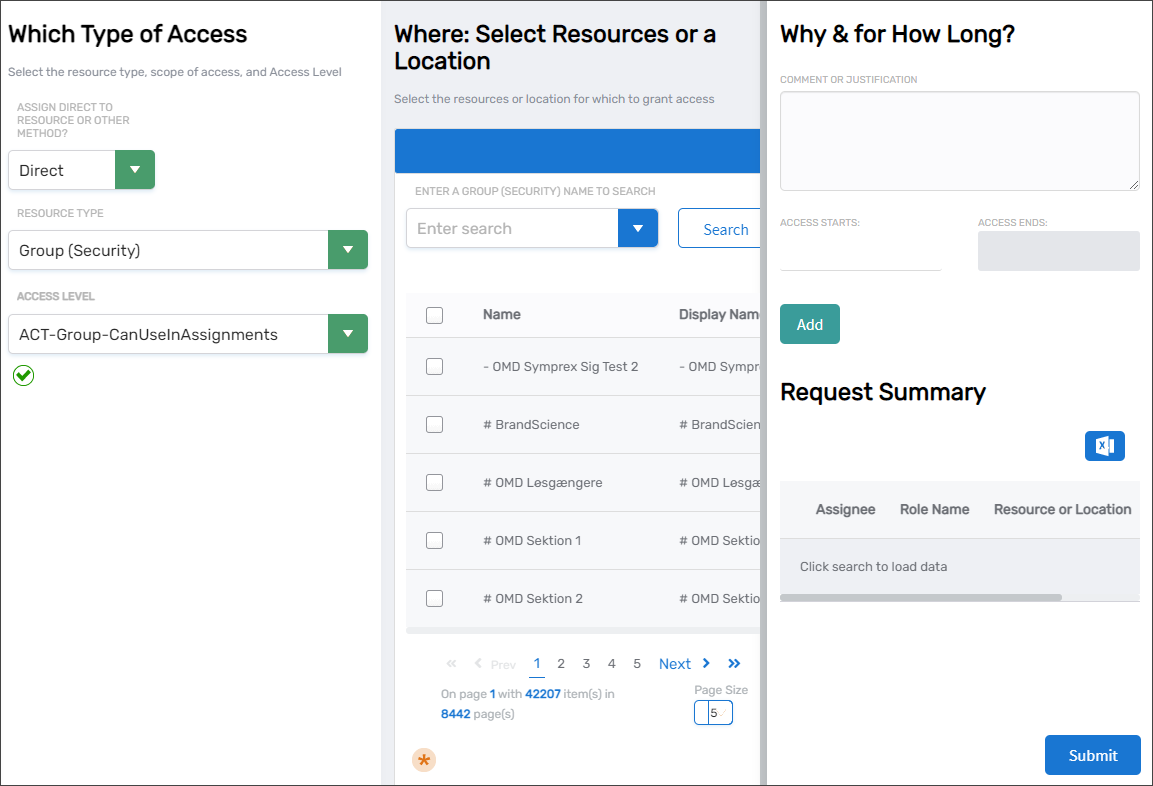Viewport: 1153px width, 786px height.
Task: Toggle the select-all checkbox in the table header
Action: (x=434, y=315)
